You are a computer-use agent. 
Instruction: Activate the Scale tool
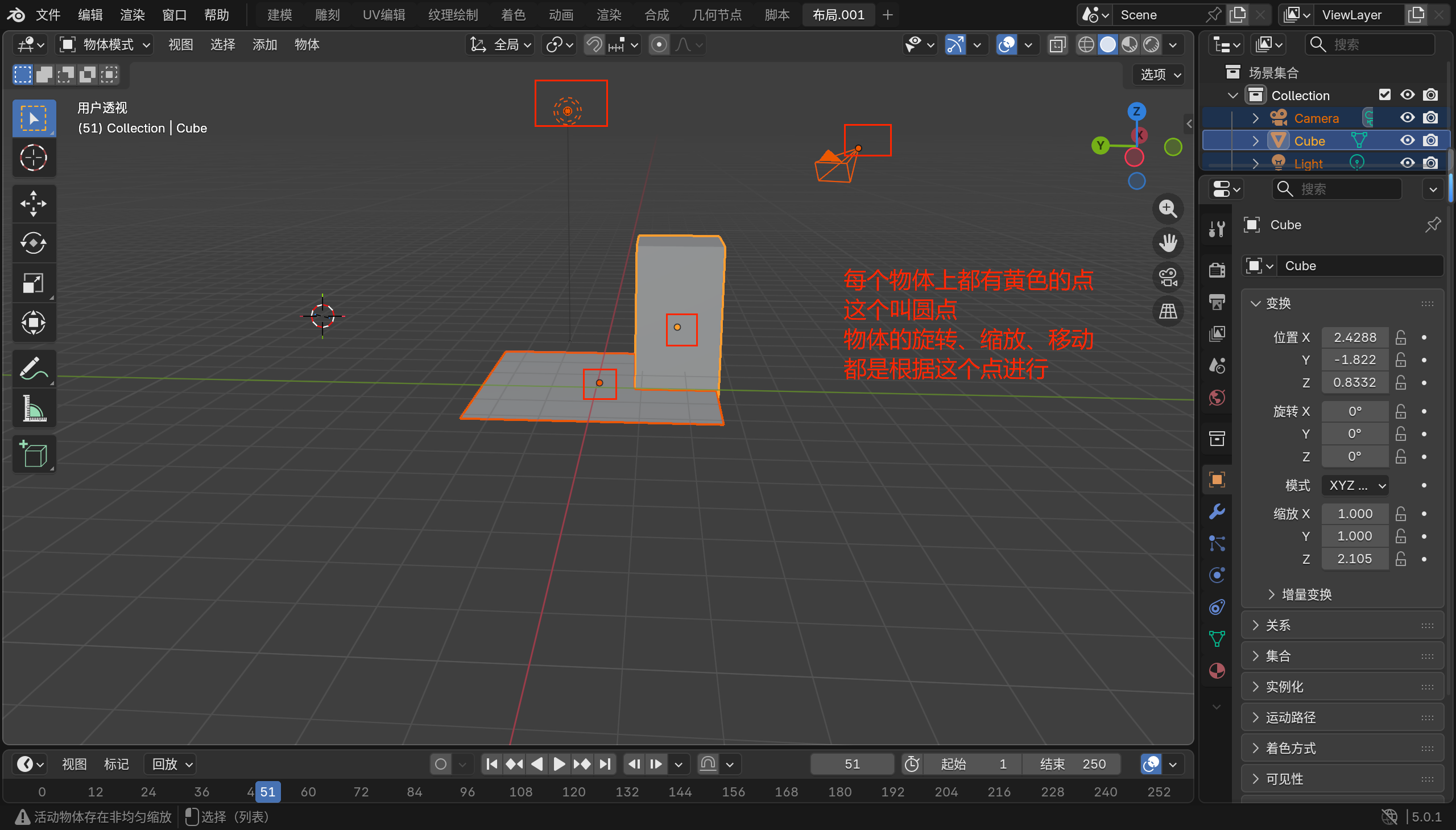[33, 283]
